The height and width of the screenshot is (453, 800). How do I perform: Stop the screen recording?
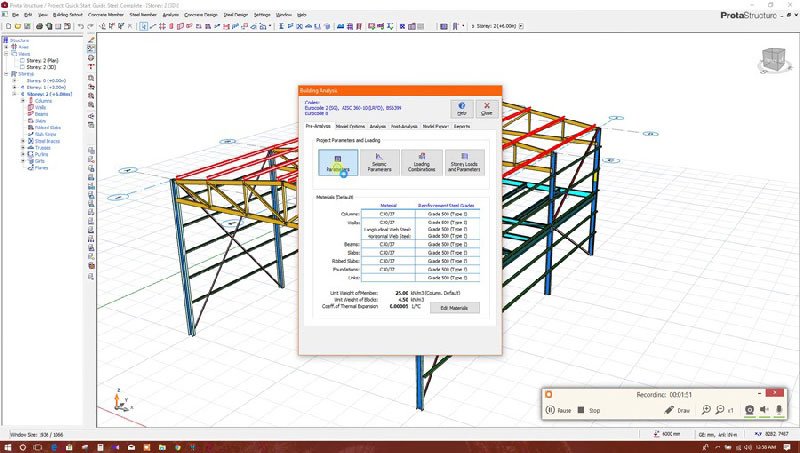click(582, 410)
